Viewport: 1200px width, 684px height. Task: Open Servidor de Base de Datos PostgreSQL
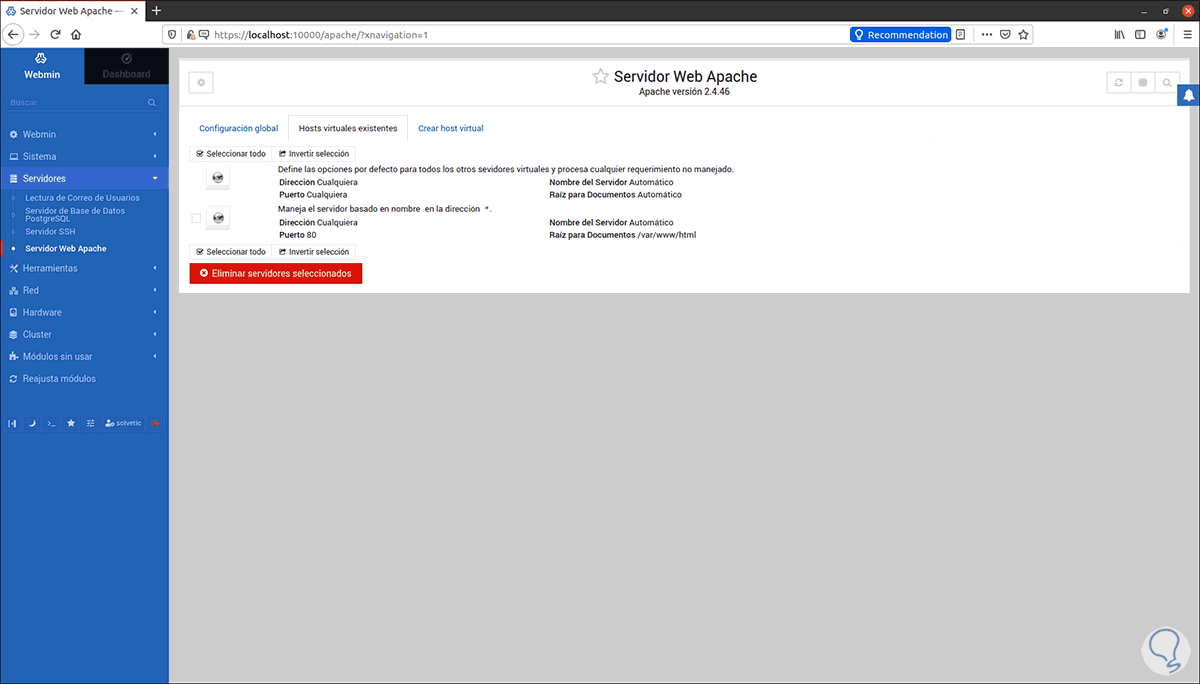(75, 214)
